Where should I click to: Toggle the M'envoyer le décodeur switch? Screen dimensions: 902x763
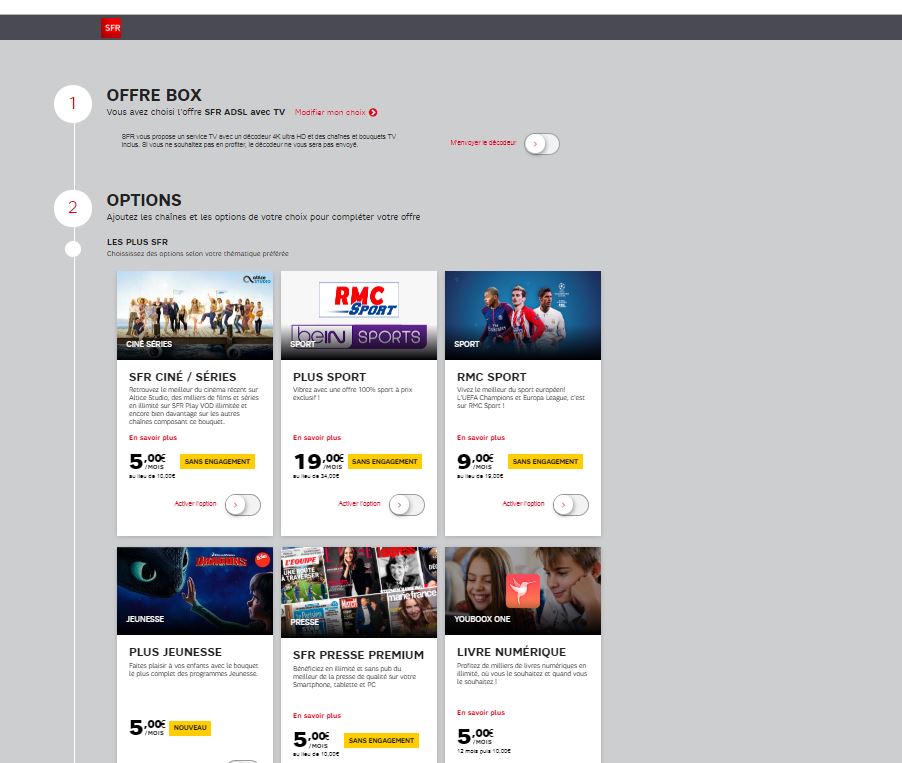pyautogui.click(x=541, y=144)
